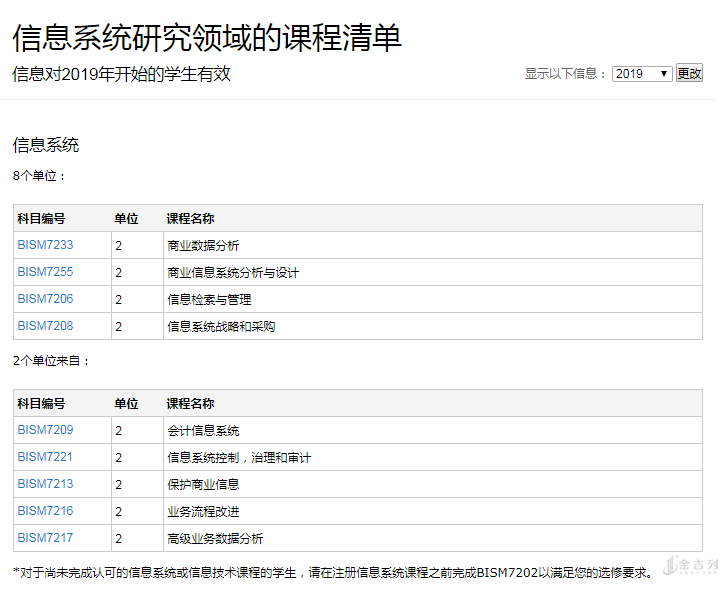Click the 商业数据分析 course name cell
Viewport: 728px width, 592px height.
point(203,246)
